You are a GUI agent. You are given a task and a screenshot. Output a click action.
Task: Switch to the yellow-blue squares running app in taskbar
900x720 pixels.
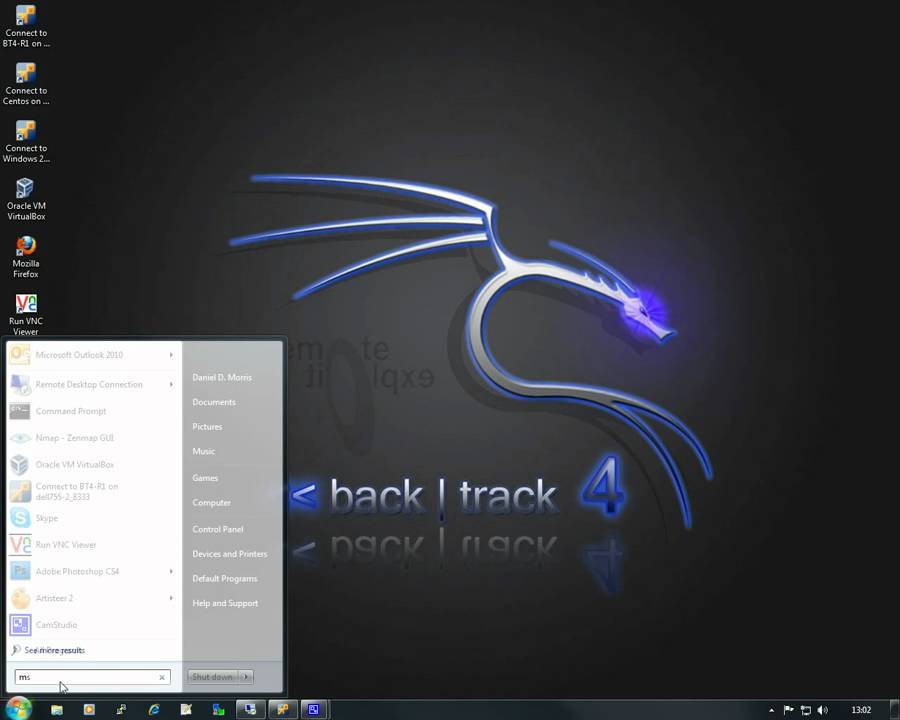pos(283,710)
